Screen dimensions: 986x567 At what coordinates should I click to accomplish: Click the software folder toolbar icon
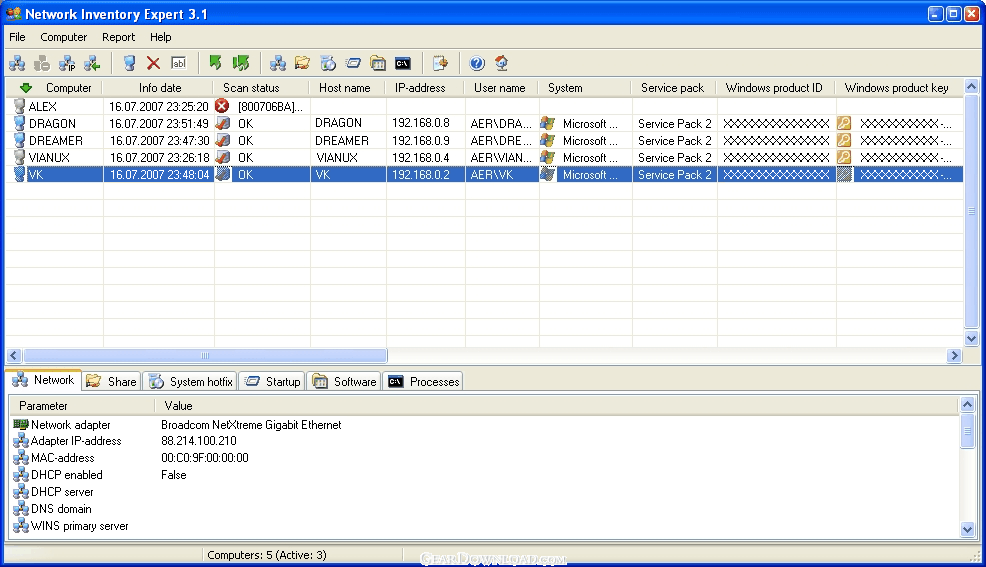[x=378, y=63]
